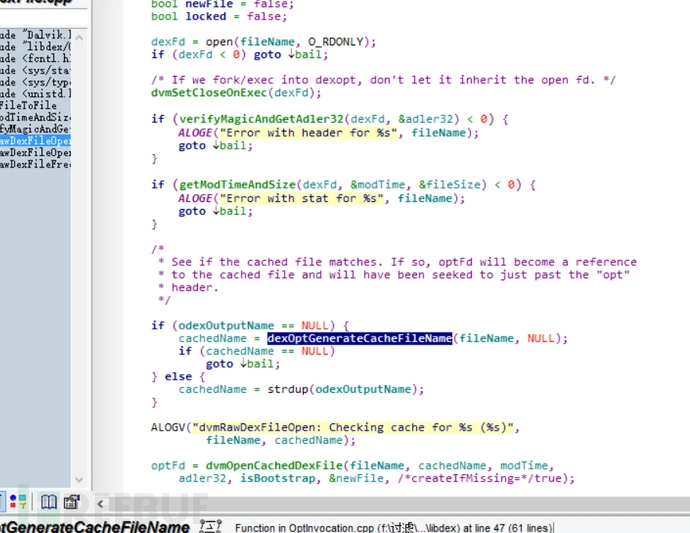Select the "libdex/" include row in symbol list
This screenshot has height=533, width=690.
tap(35, 47)
